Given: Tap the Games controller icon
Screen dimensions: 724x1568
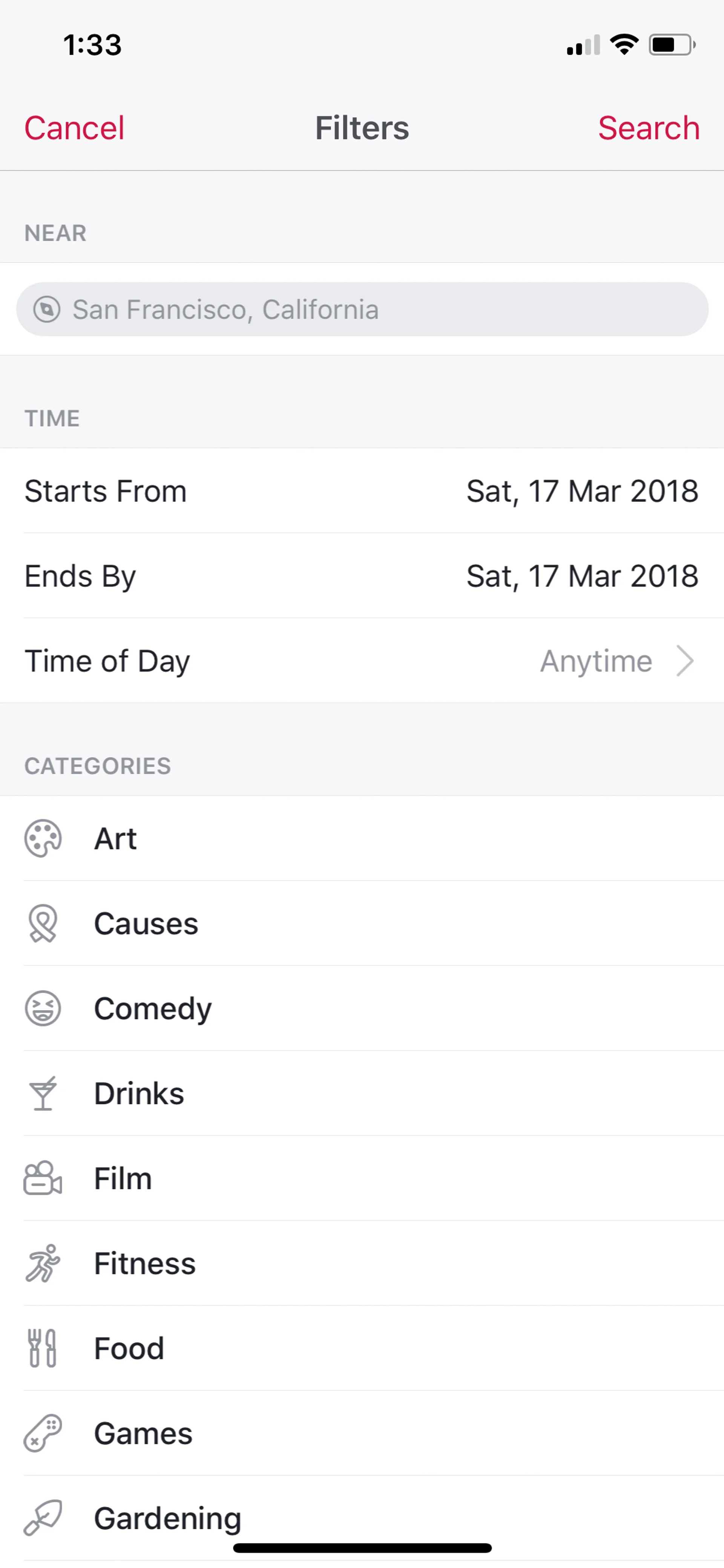Looking at the screenshot, I should pyautogui.click(x=43, y=1433).
